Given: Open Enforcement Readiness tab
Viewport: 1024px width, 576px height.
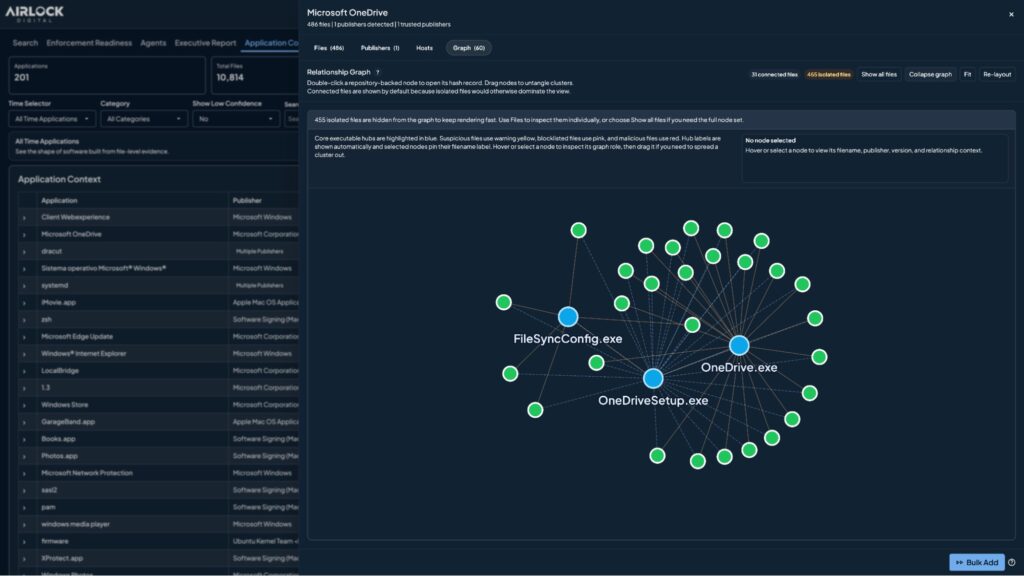Looking at the screenshot, I should (89, 43).
